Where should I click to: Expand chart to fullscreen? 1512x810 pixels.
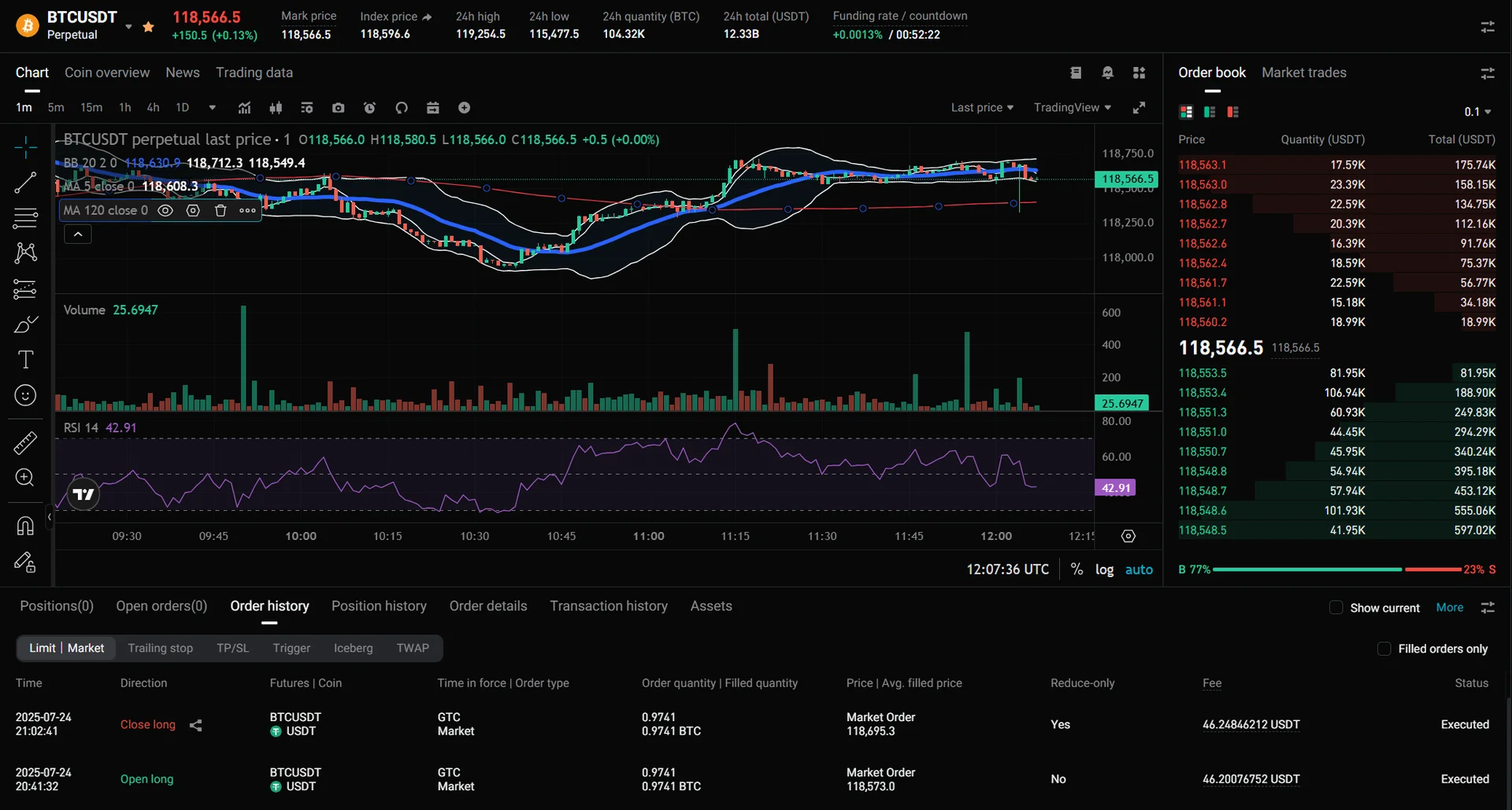pos(1139,108)
